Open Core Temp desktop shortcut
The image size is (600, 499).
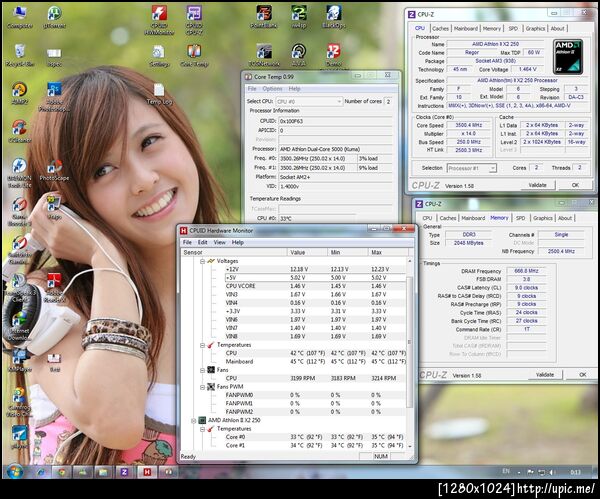tap(194, 55)
